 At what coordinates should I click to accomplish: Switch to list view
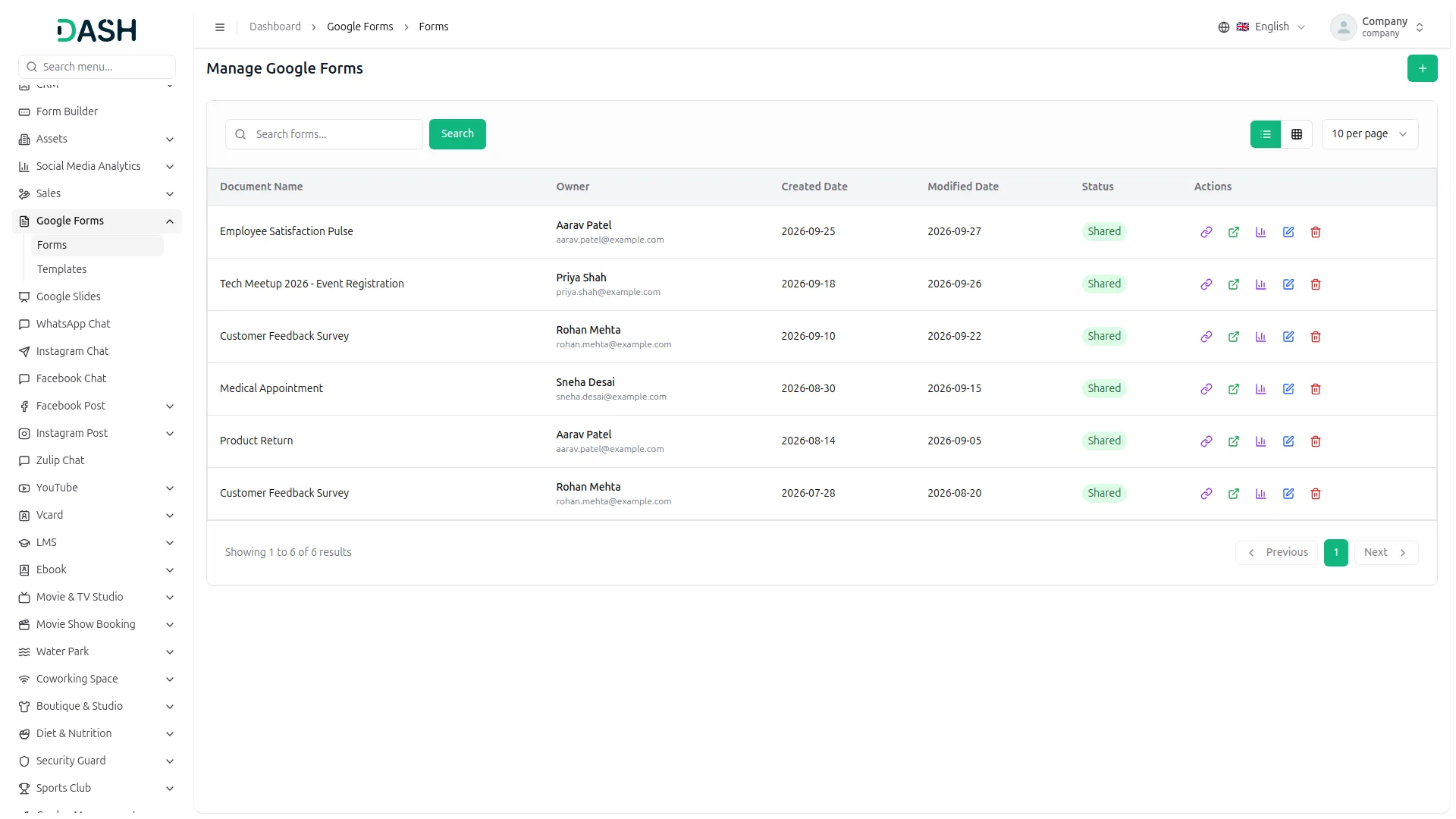[1265, 134]
